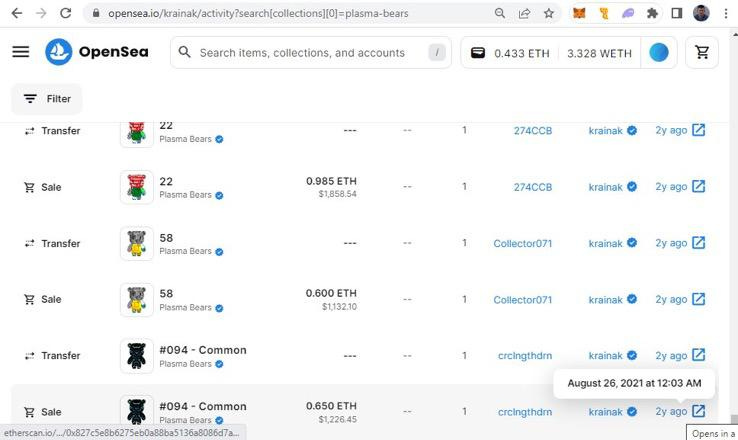Screen dimensions: 738x440
Task: Click the browser forward arrow
Action: click(x=41, y=13)
